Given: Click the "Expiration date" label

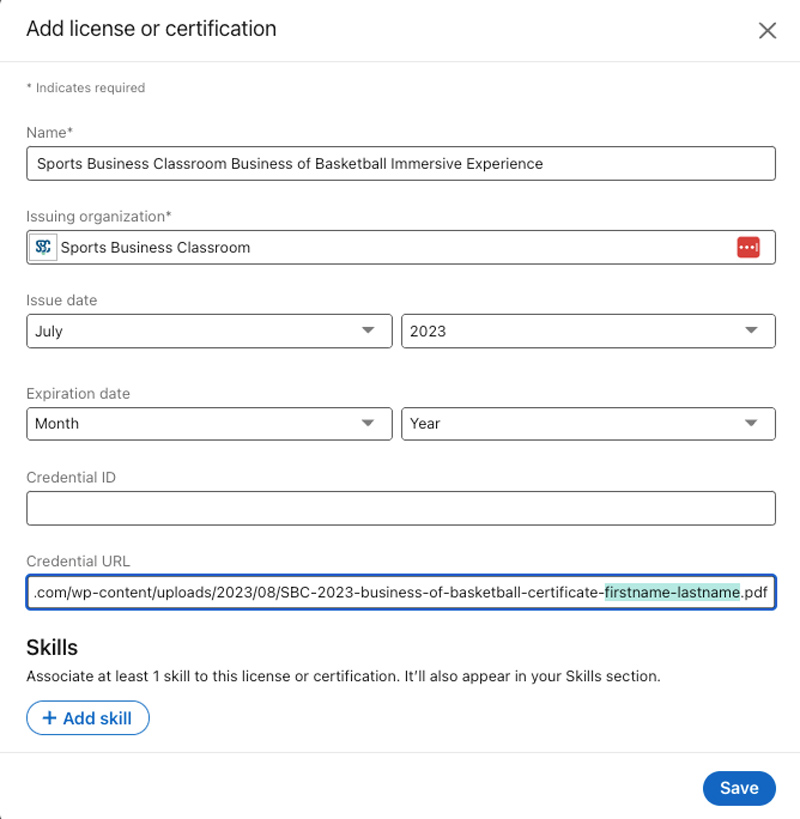Looking at the screenshot, I should pyautogui.click(x=78, y=393).
